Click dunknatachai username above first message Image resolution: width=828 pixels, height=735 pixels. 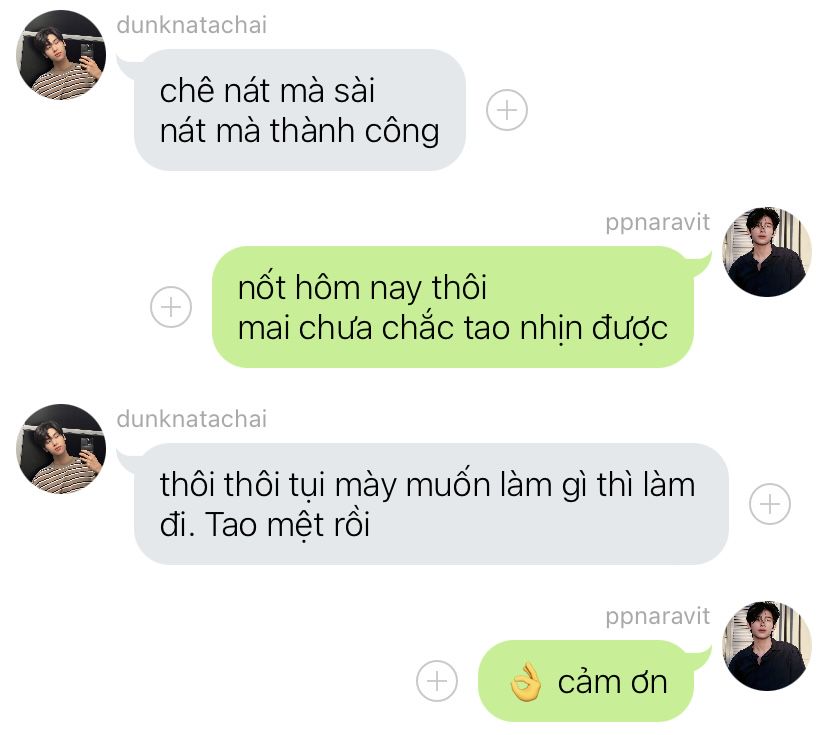192,25
